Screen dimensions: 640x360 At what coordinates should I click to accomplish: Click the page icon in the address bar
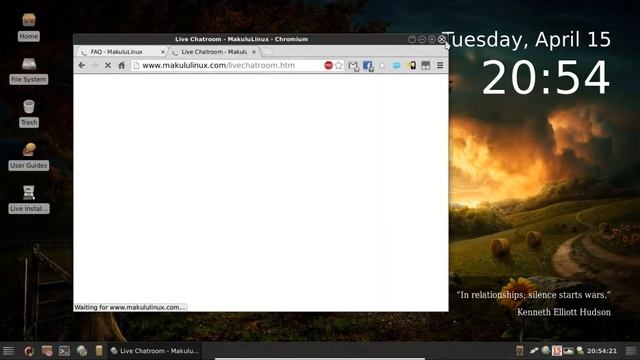click(x=136, y=65)
